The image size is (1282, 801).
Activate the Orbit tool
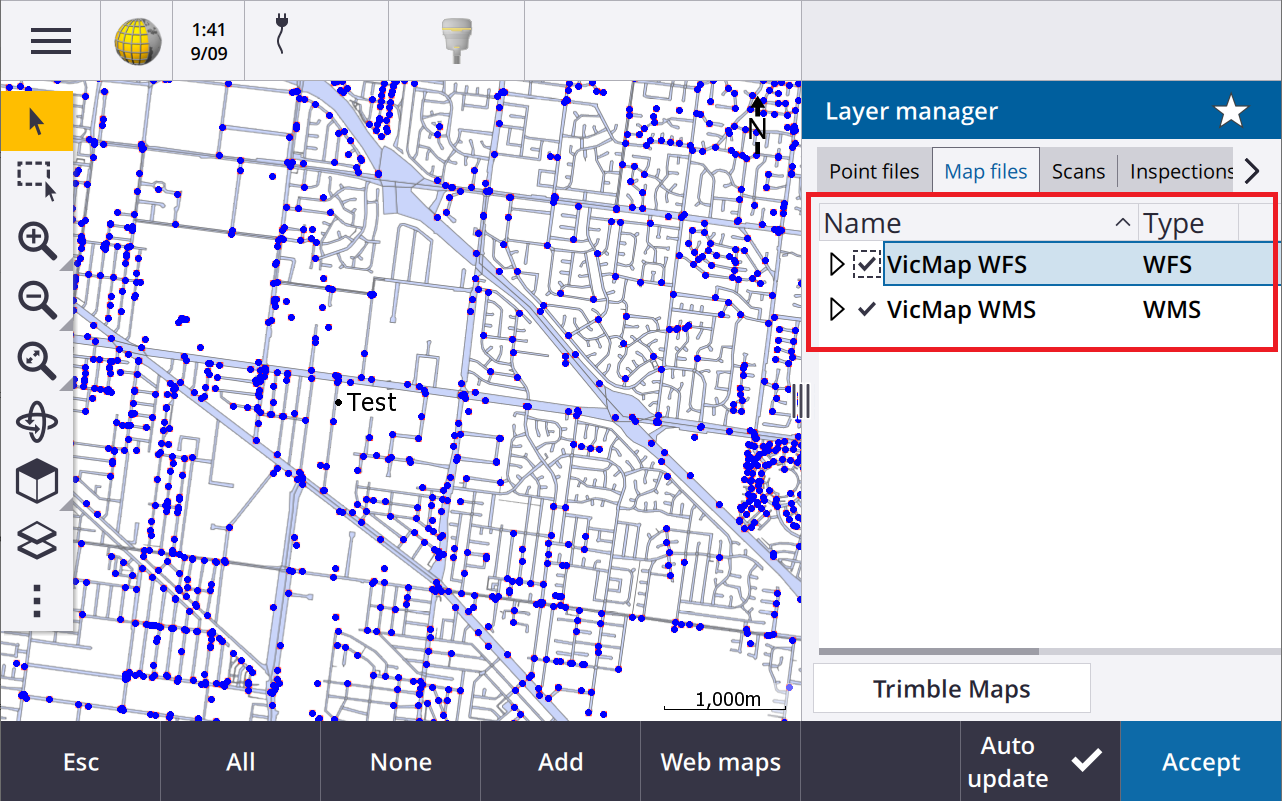[x=37, y=422]
